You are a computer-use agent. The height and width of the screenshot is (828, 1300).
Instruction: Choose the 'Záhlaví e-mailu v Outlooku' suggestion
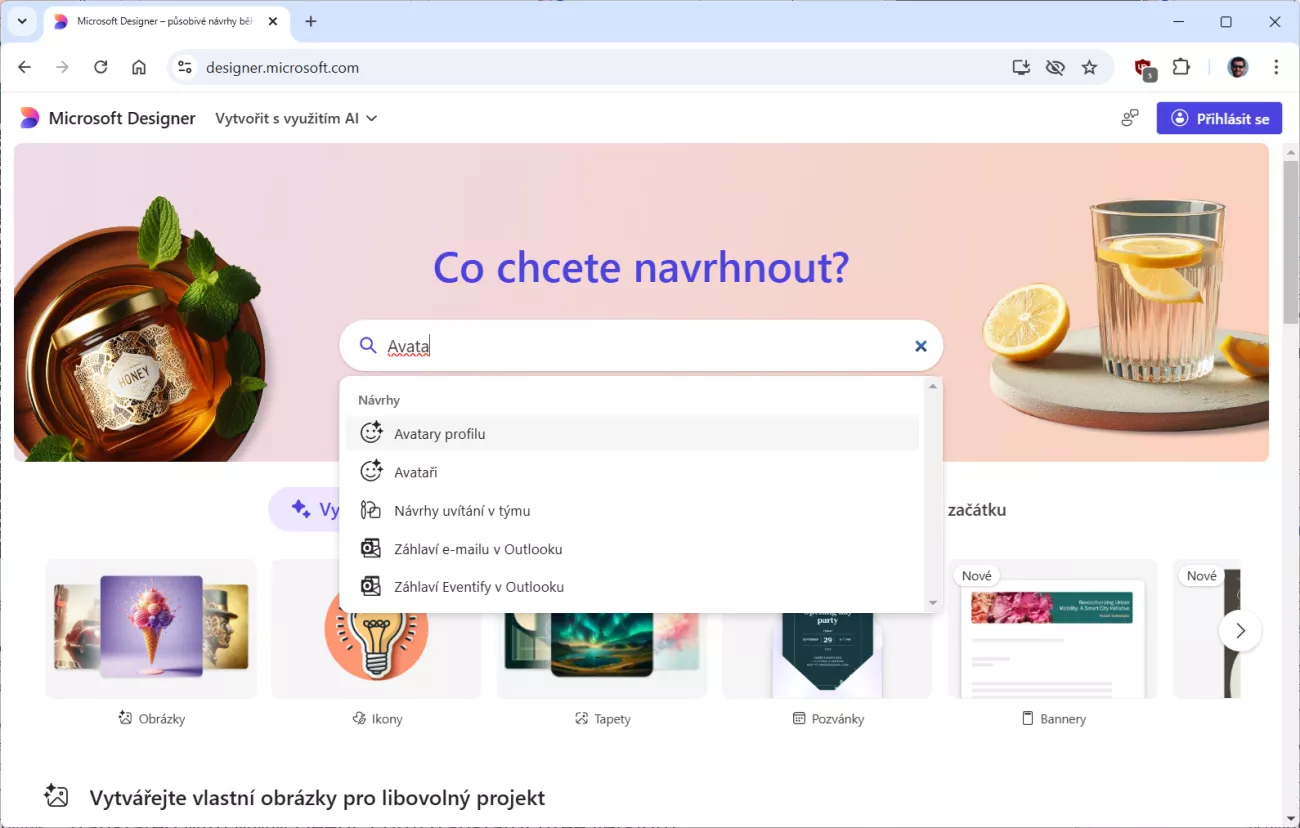point(477,549)
